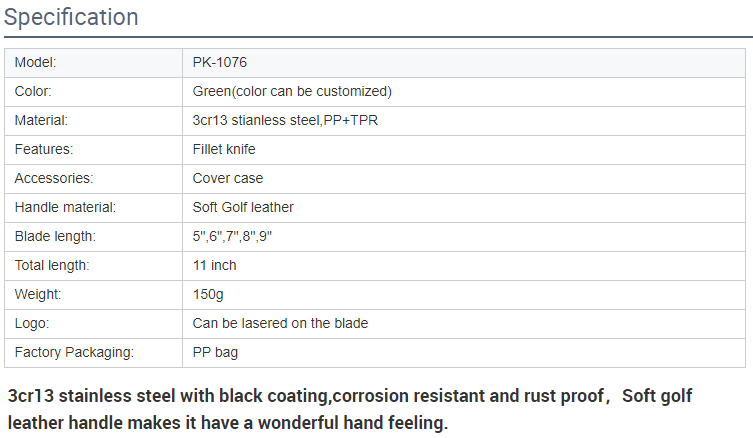Click the Handle material: label
Image resolution: width=753 pixels, height=438 pixels.
(65, 207)
